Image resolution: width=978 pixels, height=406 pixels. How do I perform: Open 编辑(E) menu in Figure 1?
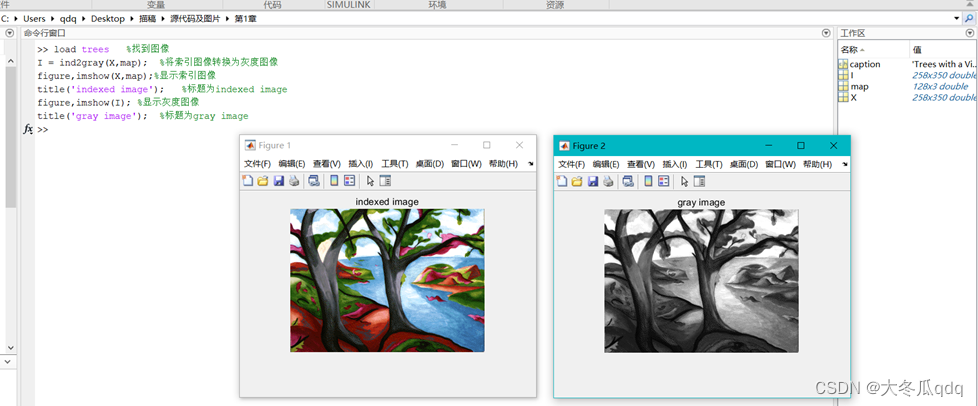pos(292,164)
